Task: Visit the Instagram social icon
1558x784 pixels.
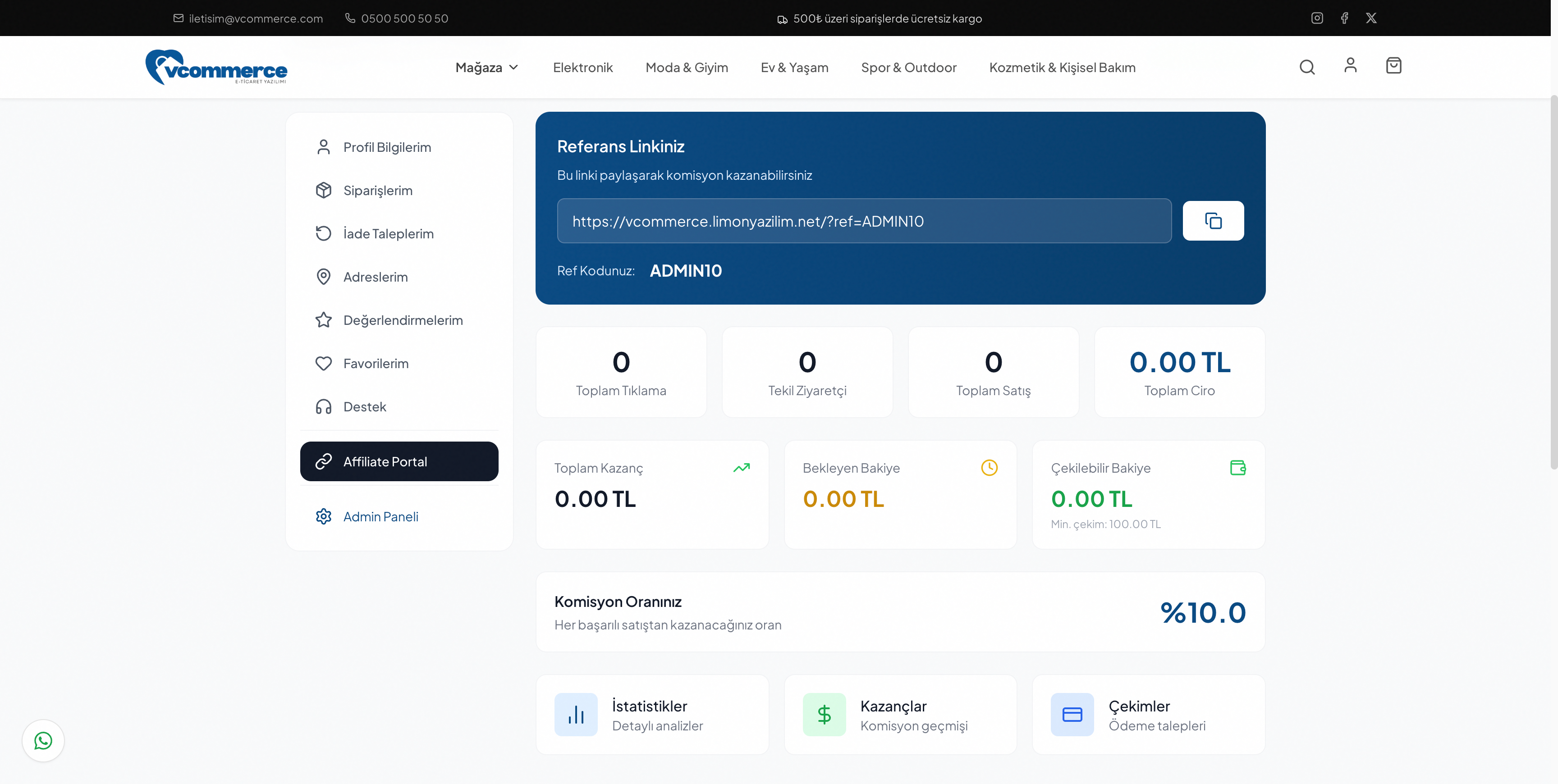Action: [x=1317, y=18]
